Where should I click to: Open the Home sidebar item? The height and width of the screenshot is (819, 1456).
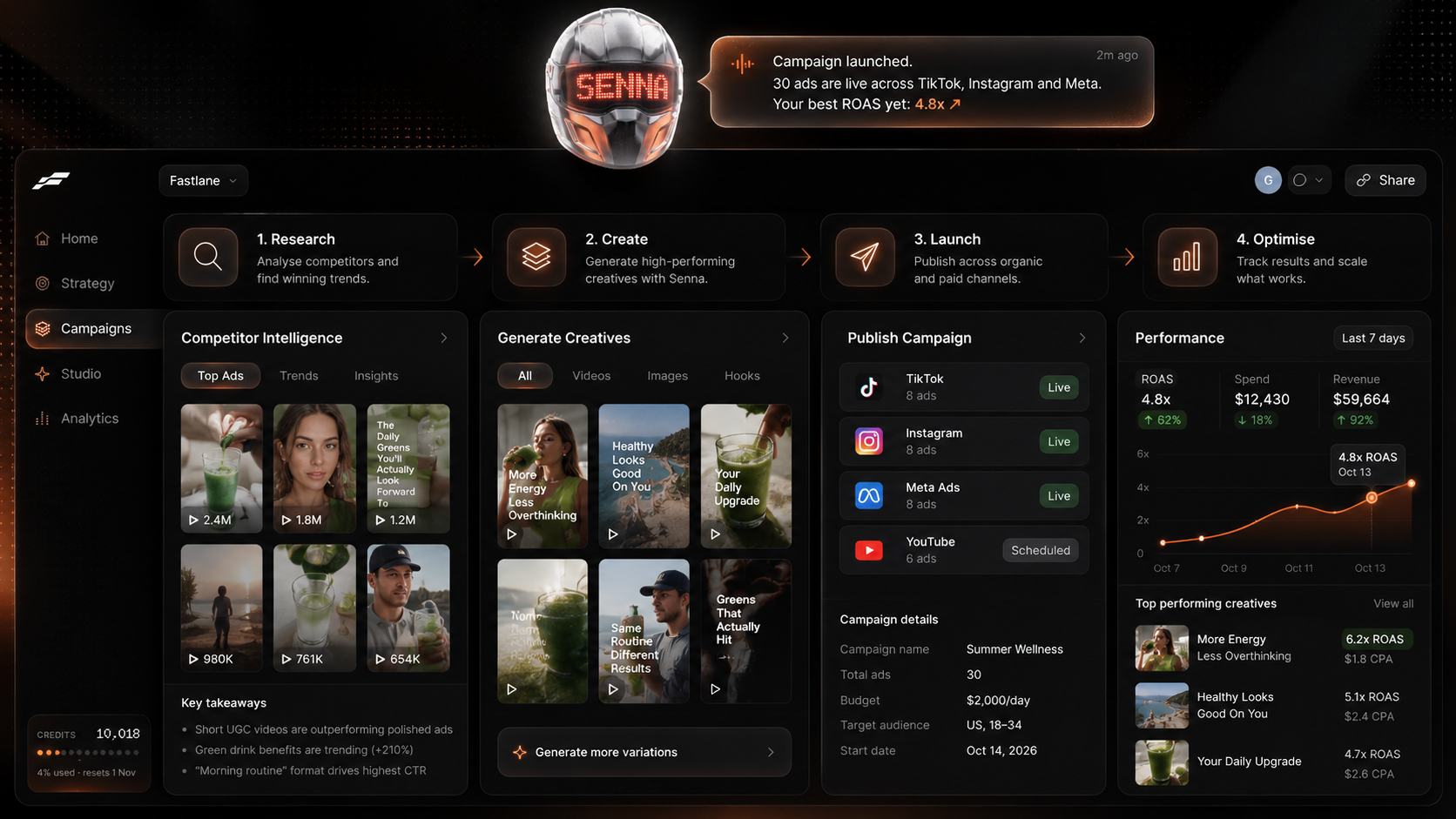pyautogui.click(x=66, y=238)
